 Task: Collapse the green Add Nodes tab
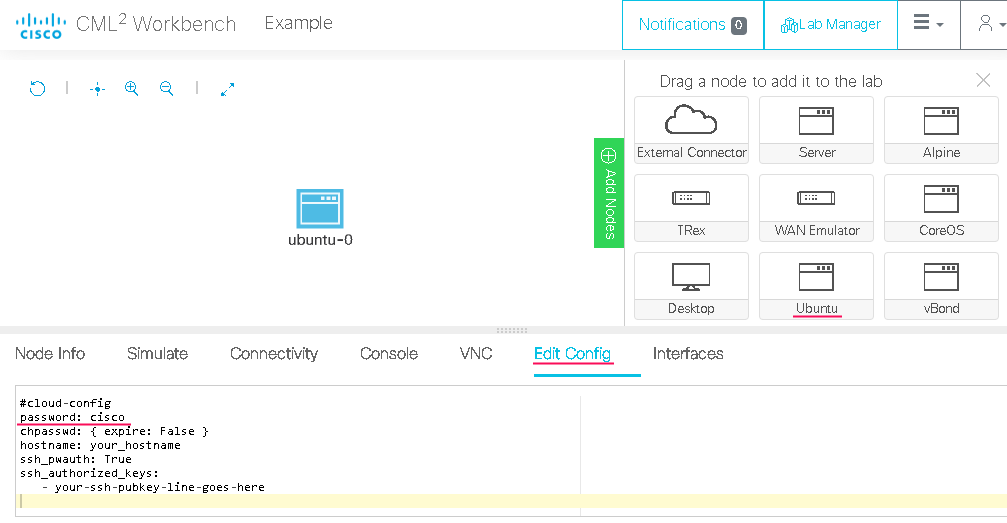[609, 193]
